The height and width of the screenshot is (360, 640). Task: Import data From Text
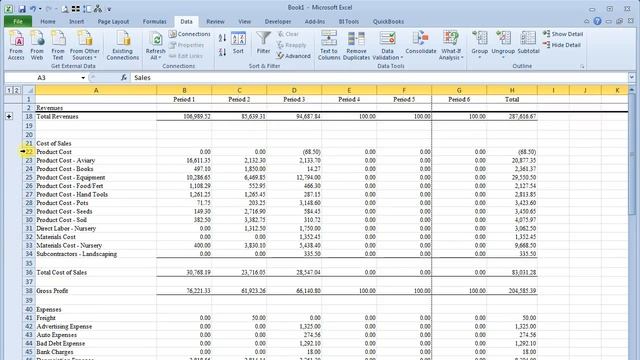click(x=58, y=45)
